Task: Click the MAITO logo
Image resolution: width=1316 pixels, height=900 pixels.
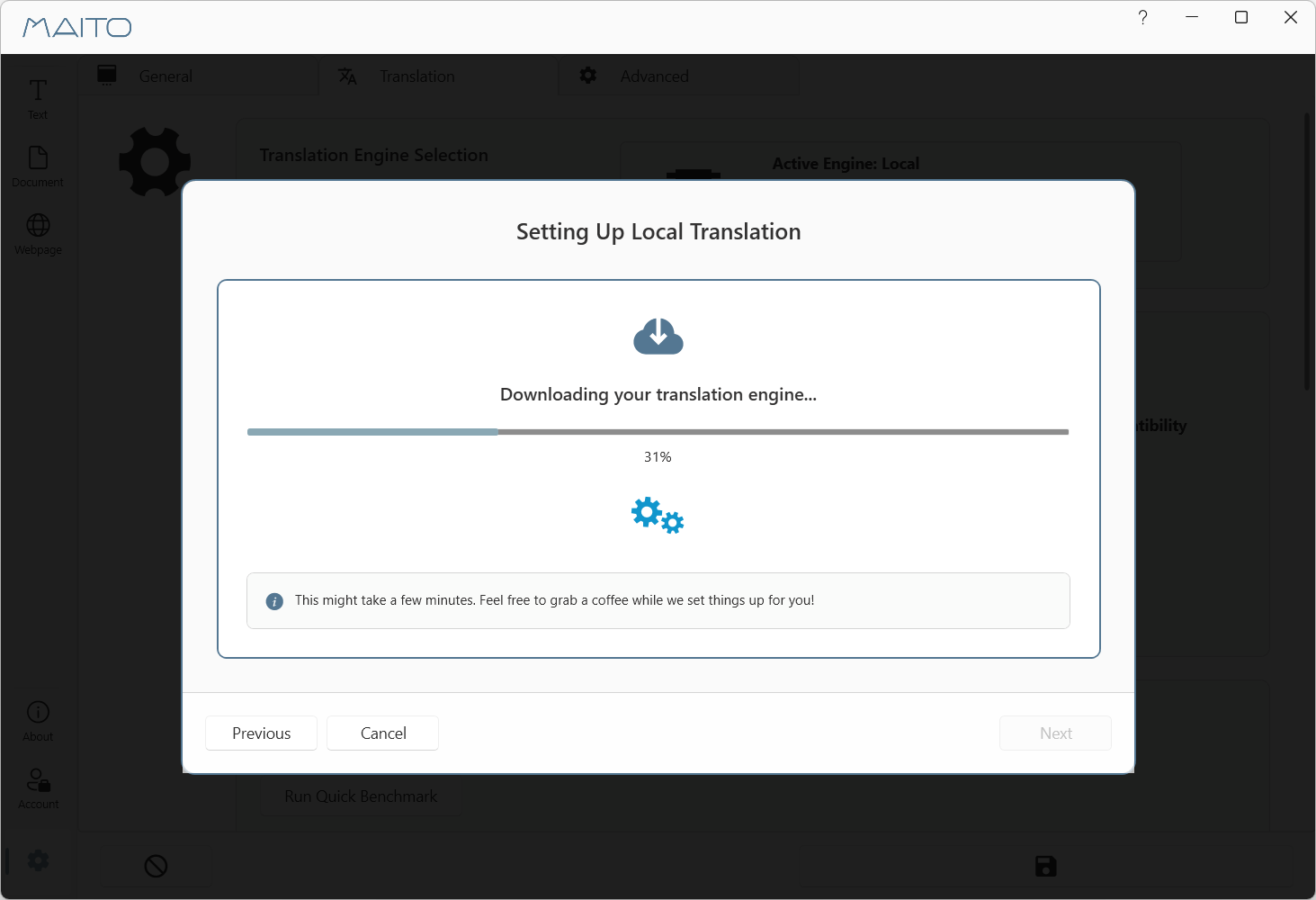Action: (x=77, y=27)
